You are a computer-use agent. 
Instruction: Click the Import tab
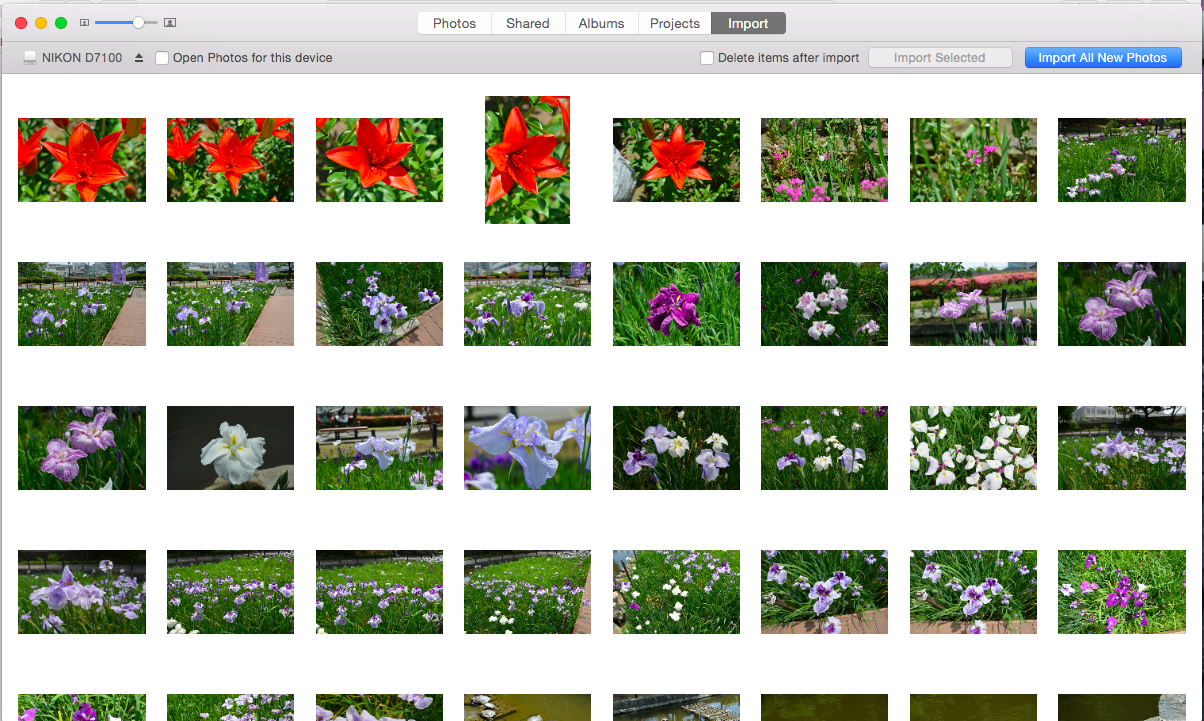click(x=748, y=23)
